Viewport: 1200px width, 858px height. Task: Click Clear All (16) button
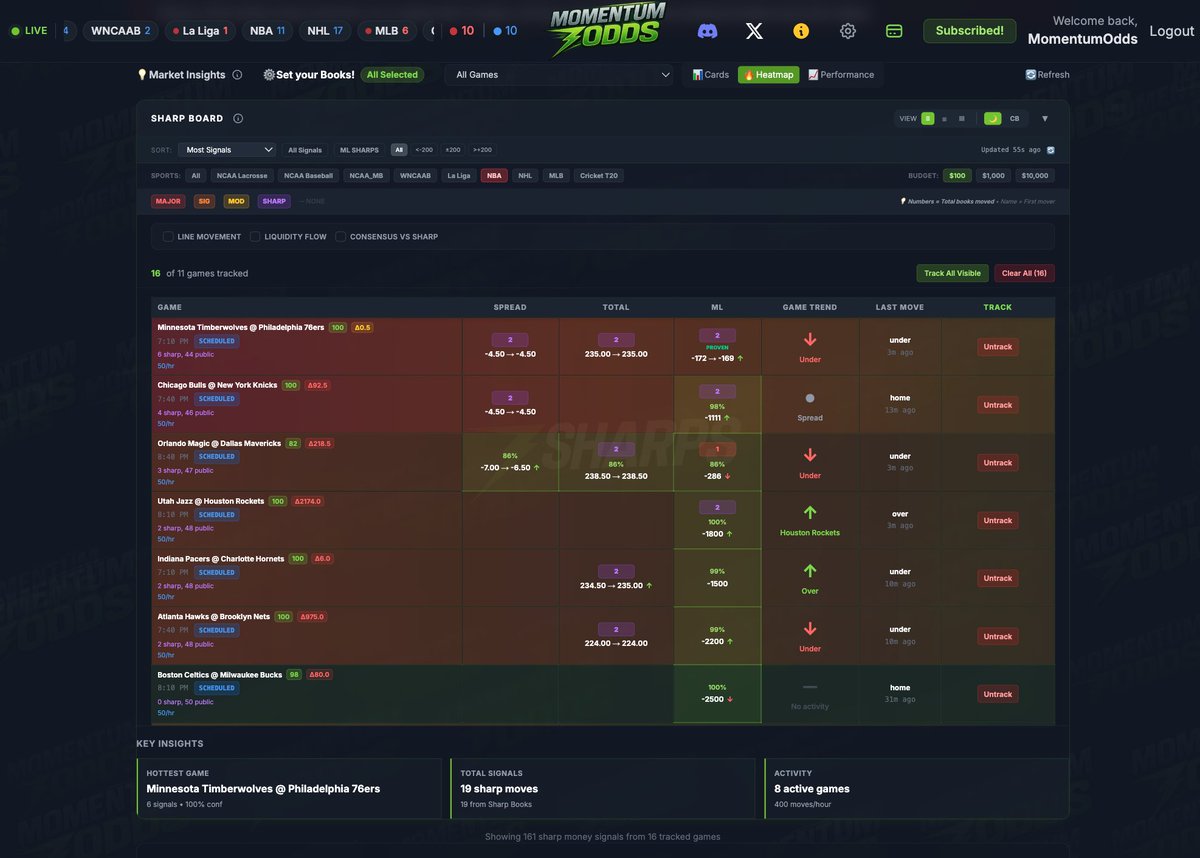pyautogui.click(x=1024, y=273)
